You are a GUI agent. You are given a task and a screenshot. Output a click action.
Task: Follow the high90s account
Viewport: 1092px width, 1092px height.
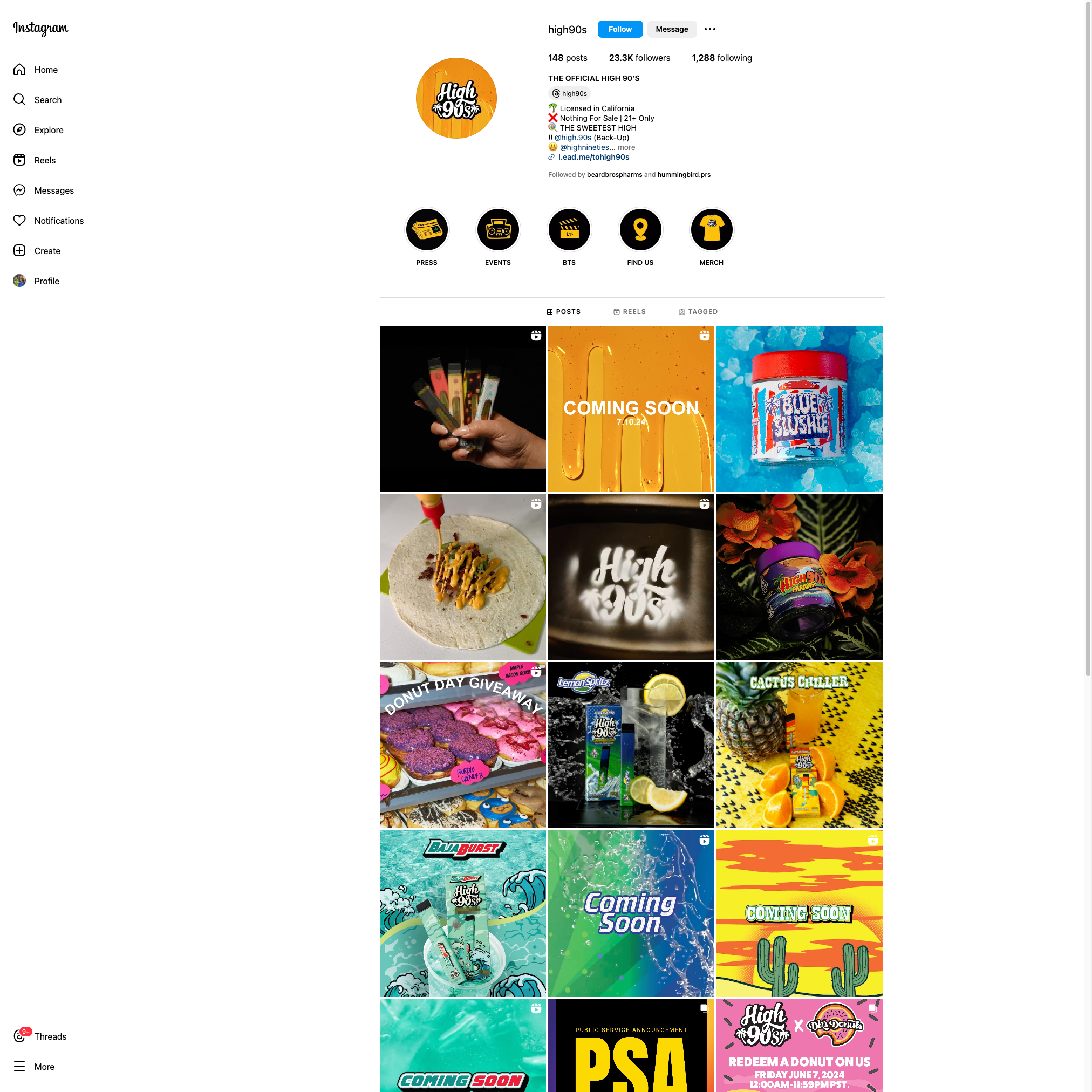coord(620,29)
